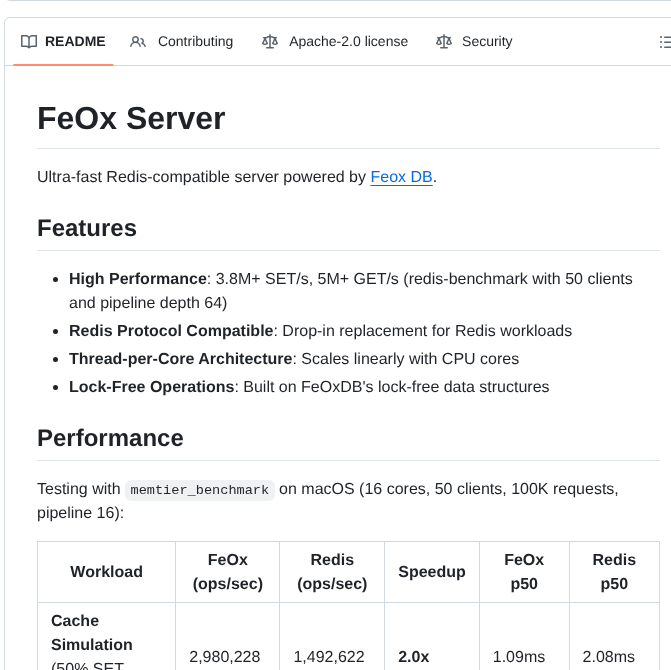Click the Cache Simulation row label
The image size is (671, 670).
(92, 633)
